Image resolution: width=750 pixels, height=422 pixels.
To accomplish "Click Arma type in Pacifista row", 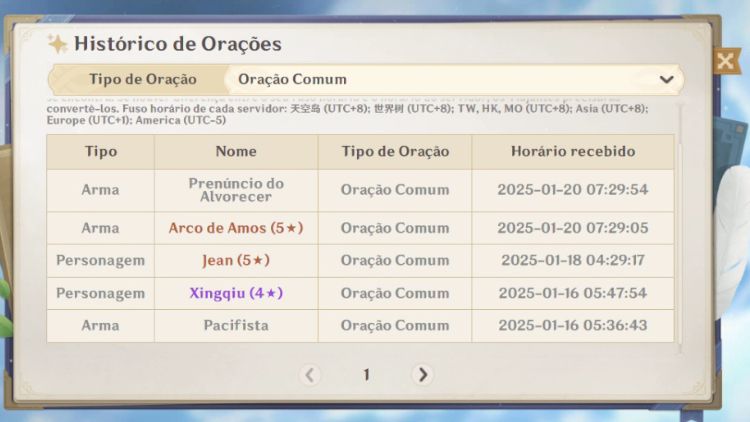I will click(x=100, y=326).
